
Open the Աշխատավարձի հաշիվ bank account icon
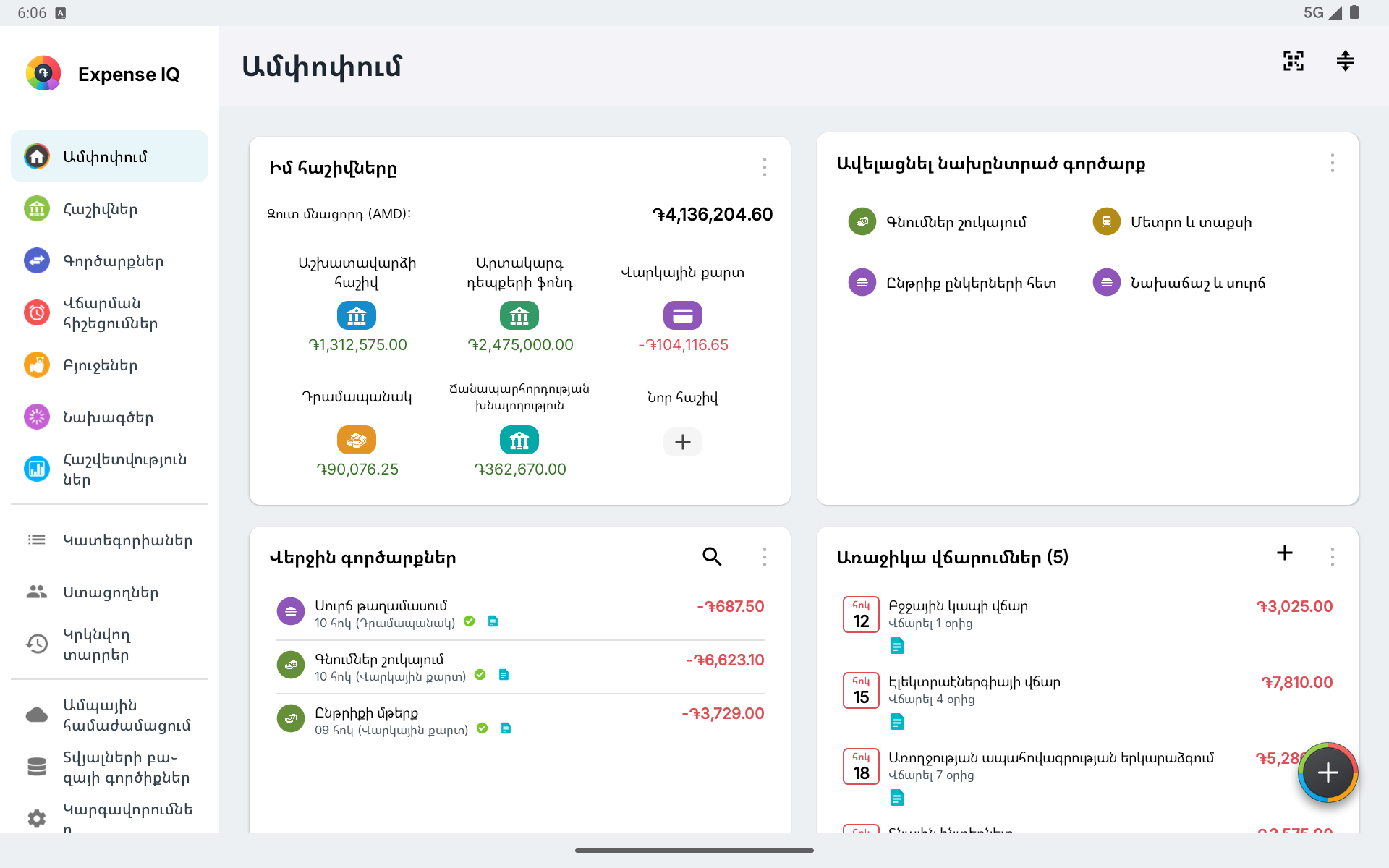[x=357, y=315]
